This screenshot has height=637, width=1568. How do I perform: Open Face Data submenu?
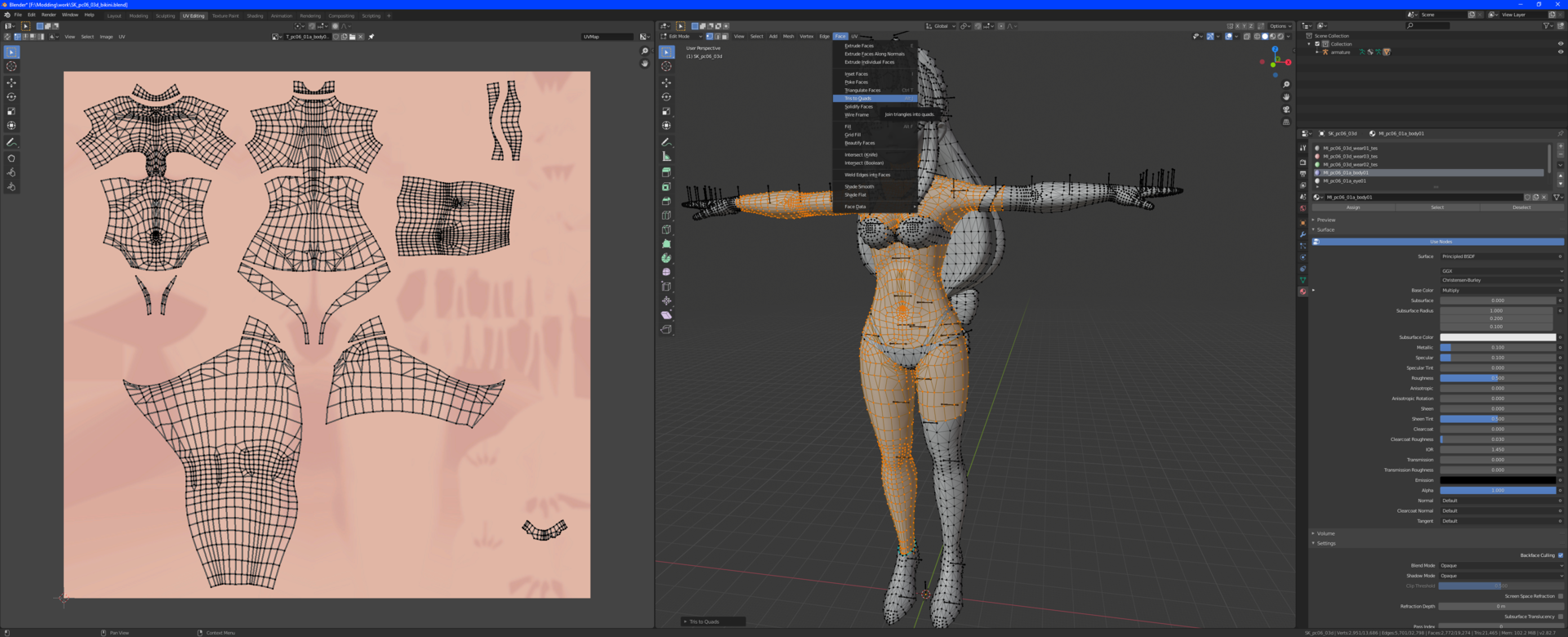coord(875,207)
